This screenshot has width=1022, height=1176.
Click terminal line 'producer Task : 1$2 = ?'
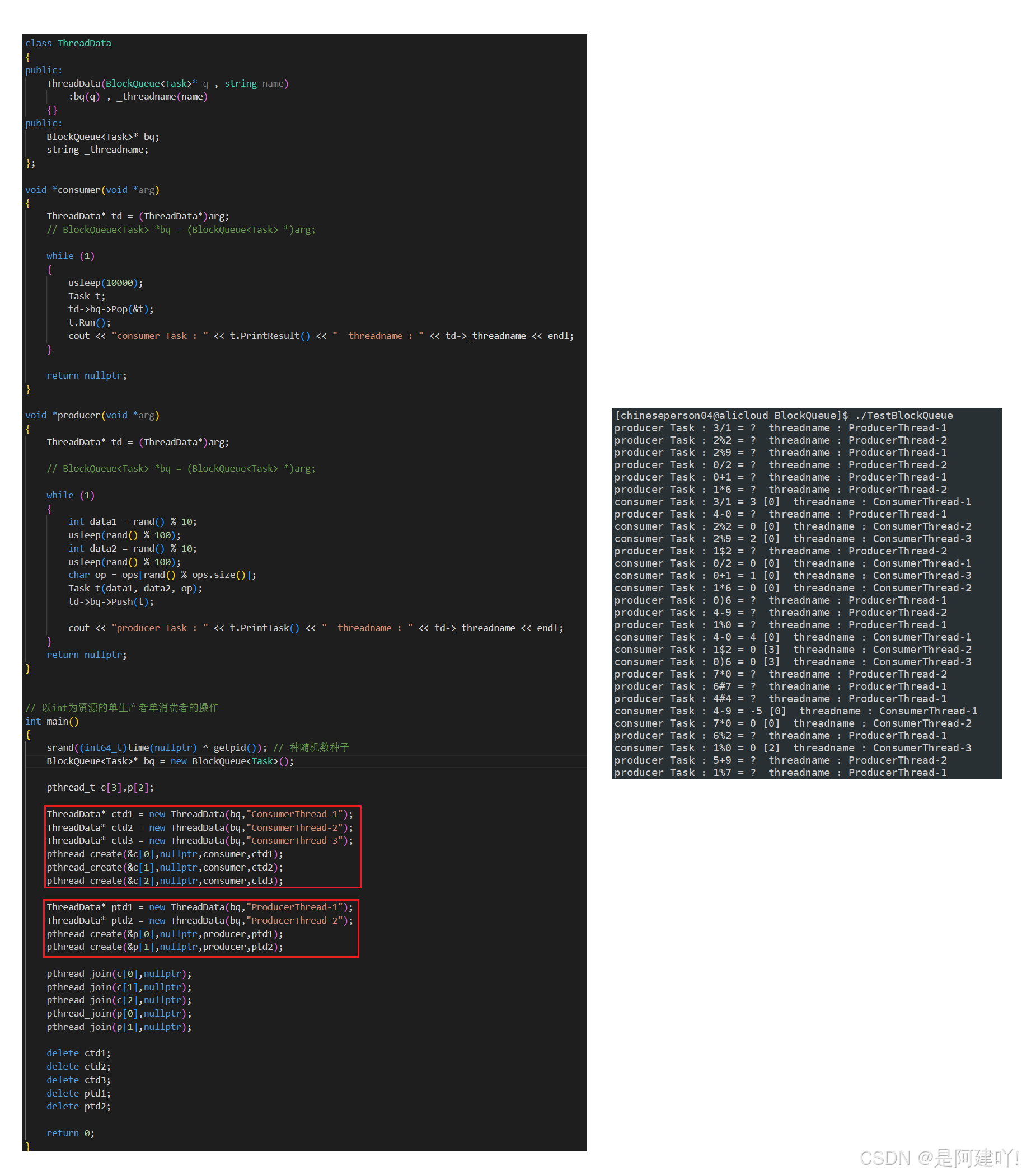781,552
